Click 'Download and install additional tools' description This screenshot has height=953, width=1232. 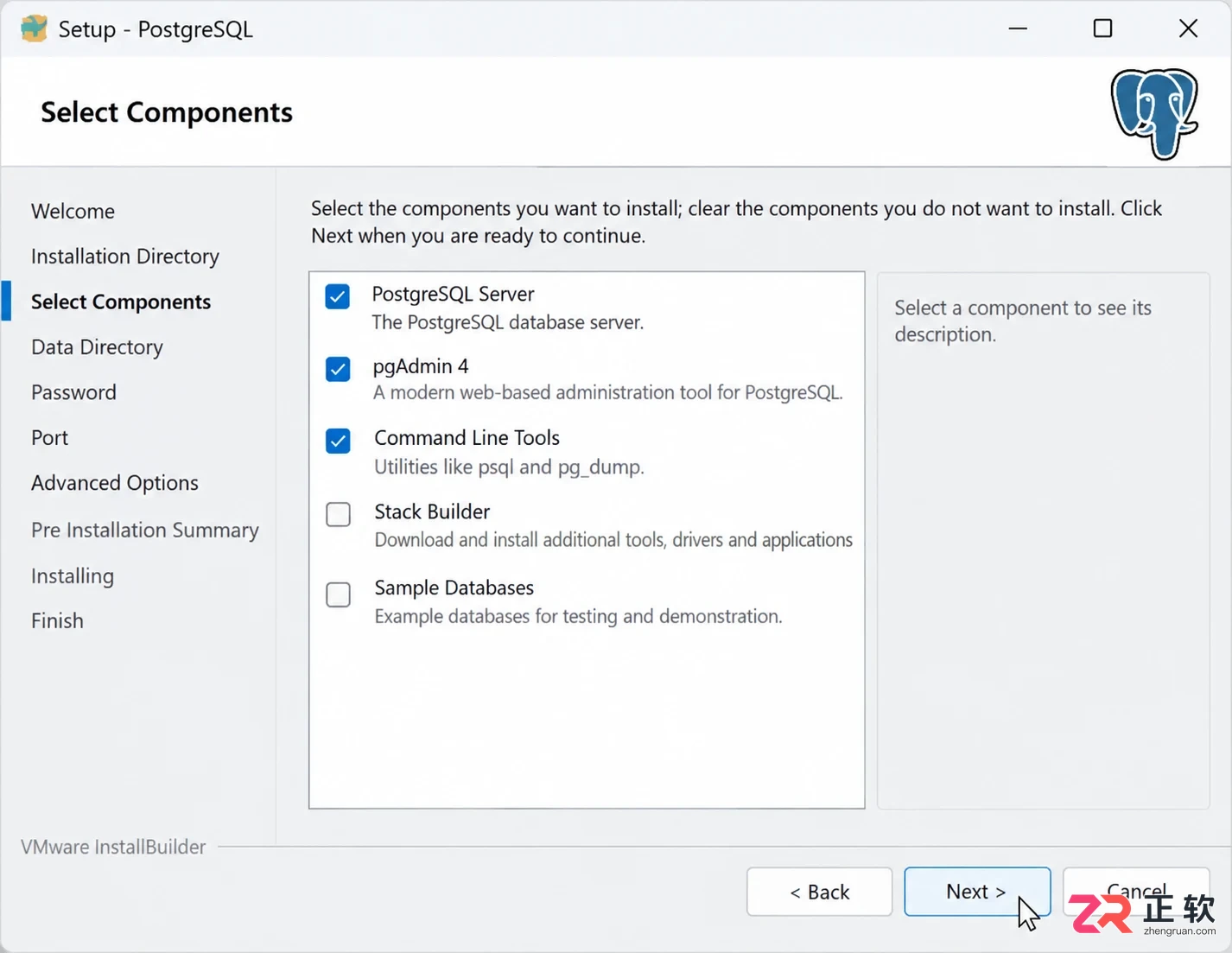[x=613, y=540]
